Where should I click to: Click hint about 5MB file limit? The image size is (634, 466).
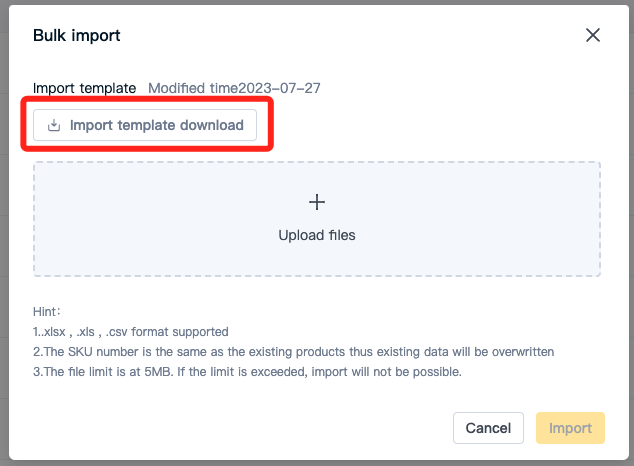click(x=247, y=372)
